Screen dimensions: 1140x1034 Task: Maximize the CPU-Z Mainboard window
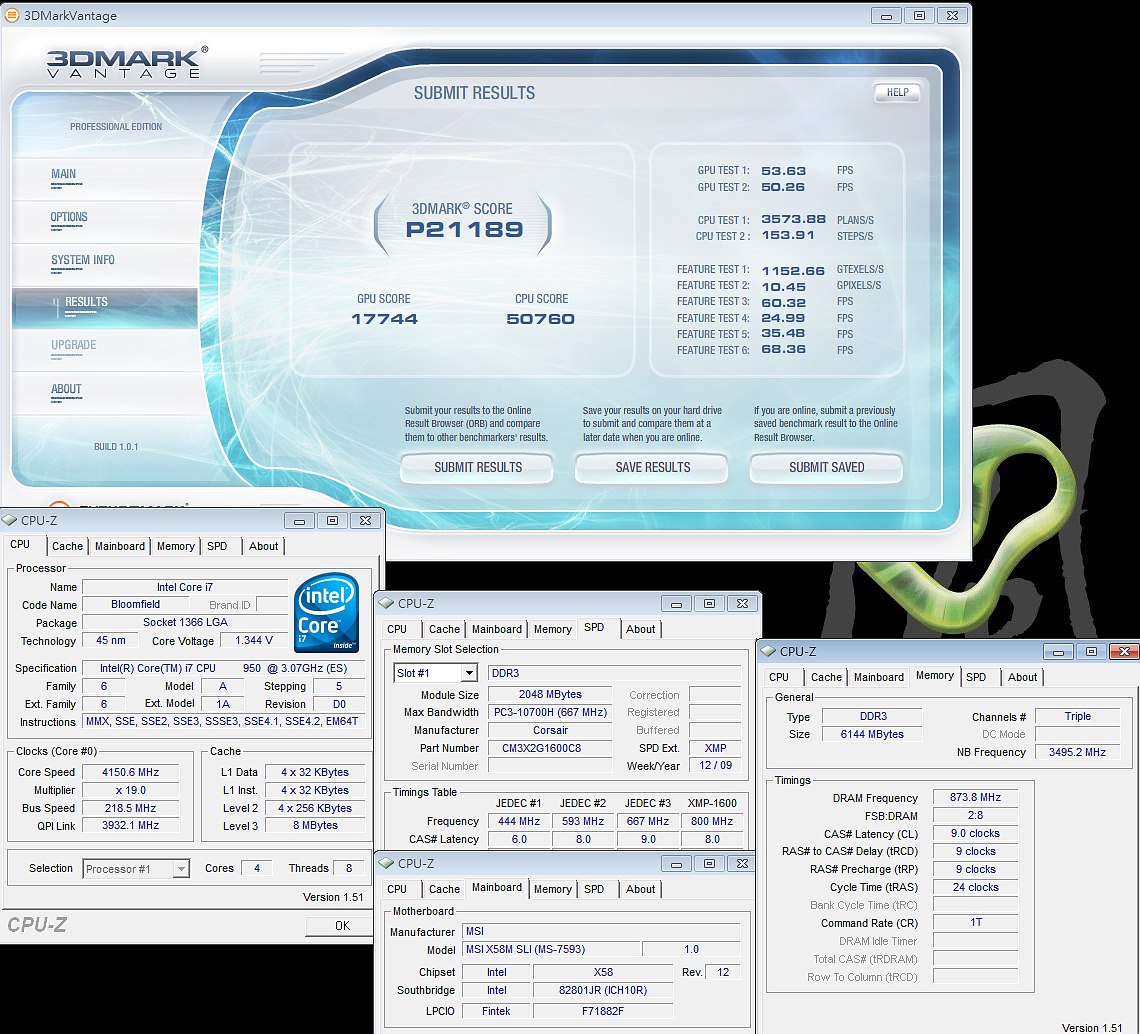[x=710, y=863]
